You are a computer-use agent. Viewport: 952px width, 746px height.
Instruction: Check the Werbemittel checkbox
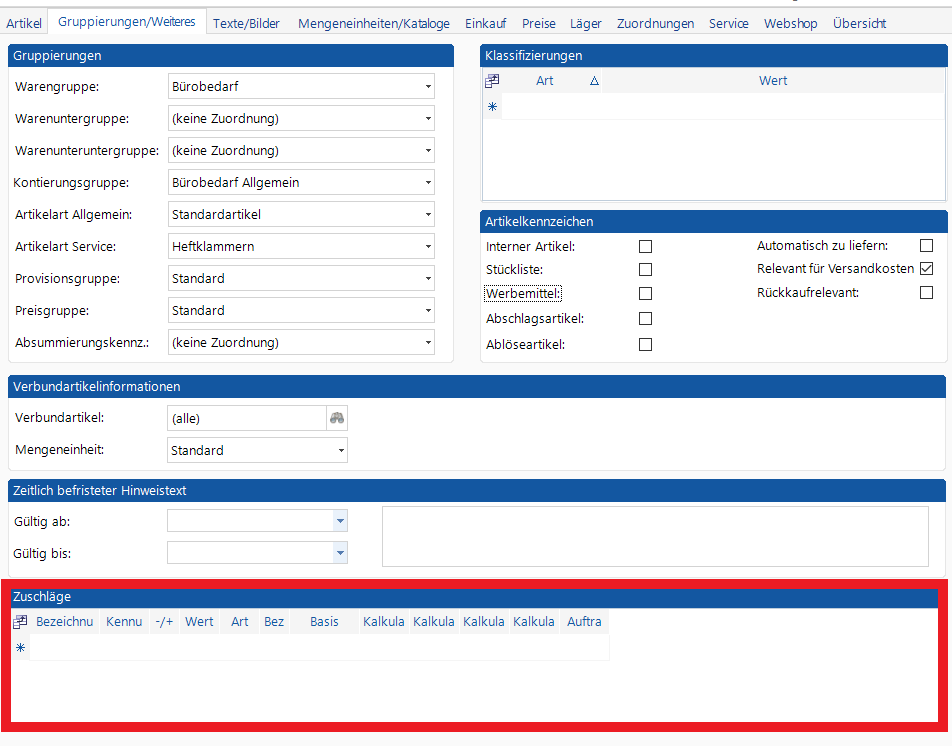645,294
